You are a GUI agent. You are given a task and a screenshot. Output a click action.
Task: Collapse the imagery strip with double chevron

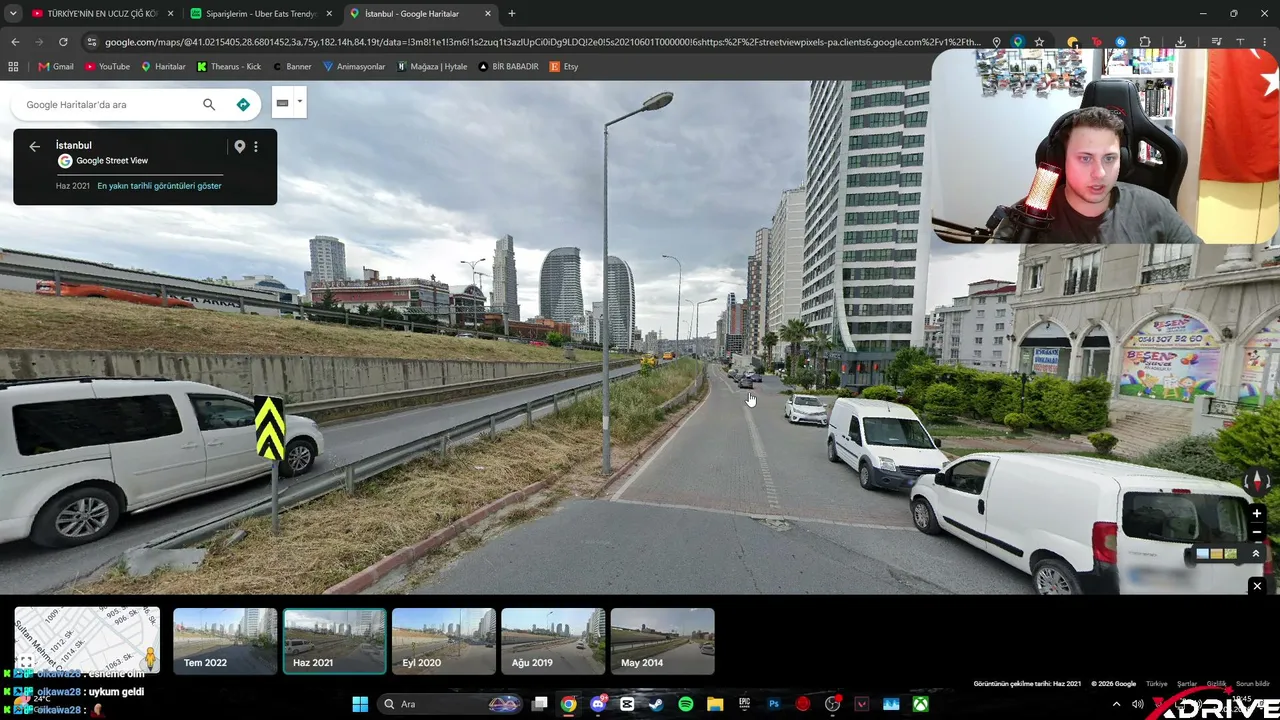pyautogui.click(x=1256, y=554)
